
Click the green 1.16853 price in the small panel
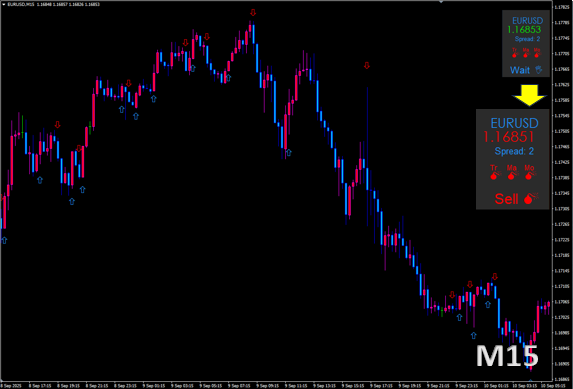(524, 30)
